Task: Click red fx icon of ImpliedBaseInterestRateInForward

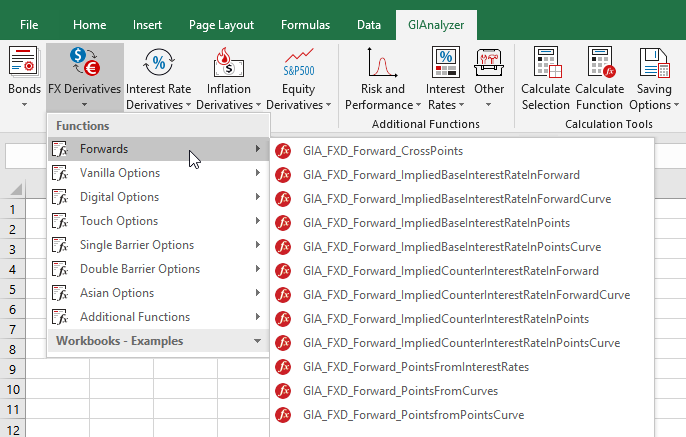Action: (283, 175)
